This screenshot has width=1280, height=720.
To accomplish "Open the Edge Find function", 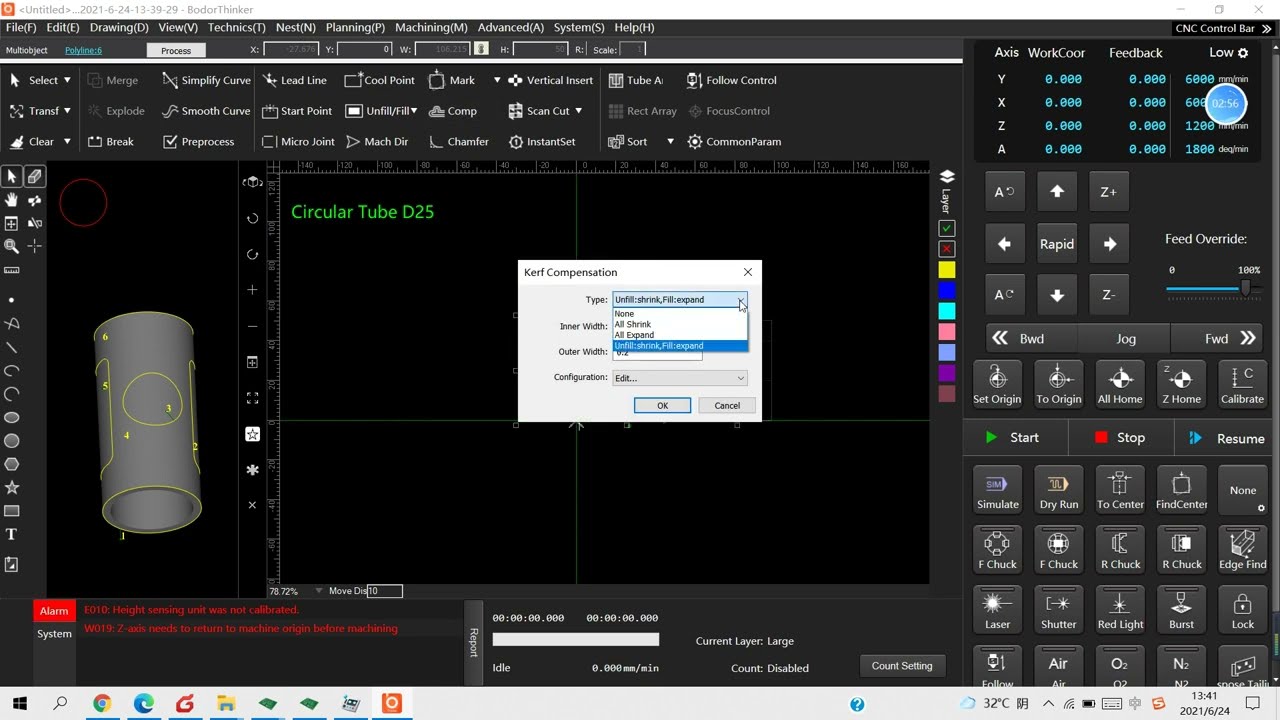I will tap(1242, 550).
